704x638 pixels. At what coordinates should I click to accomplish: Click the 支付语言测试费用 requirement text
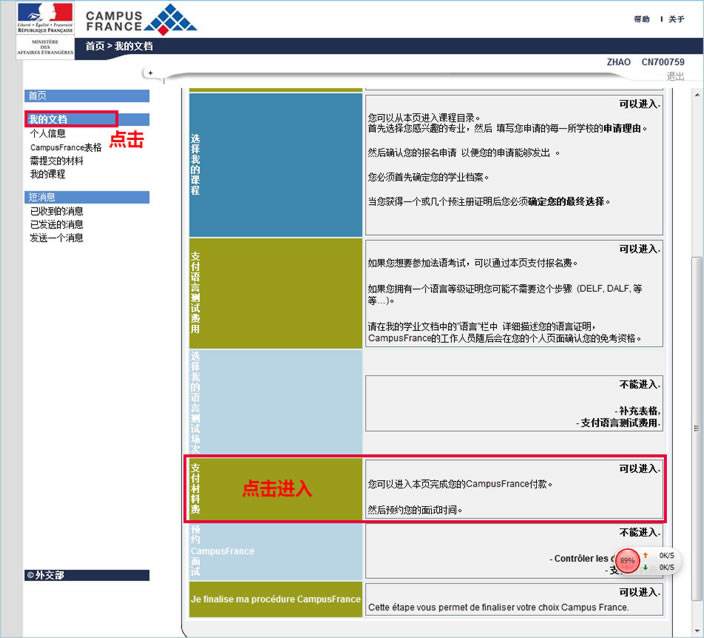pyautogui.click(x=619, y=423)
